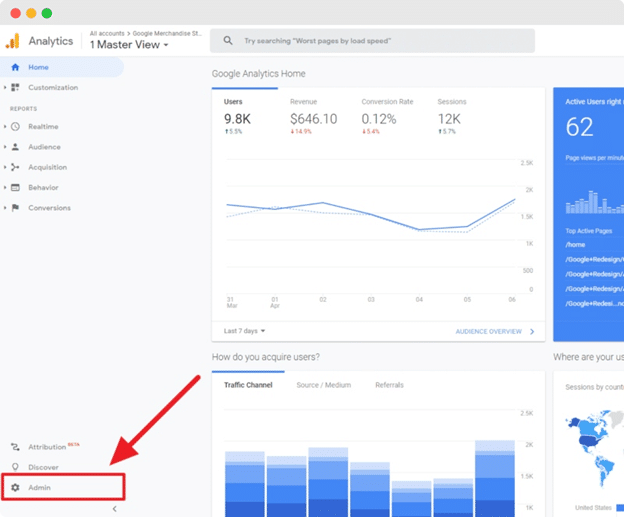
Task: Open the 1 Master View dropdown
Action: tap(129, 45)
